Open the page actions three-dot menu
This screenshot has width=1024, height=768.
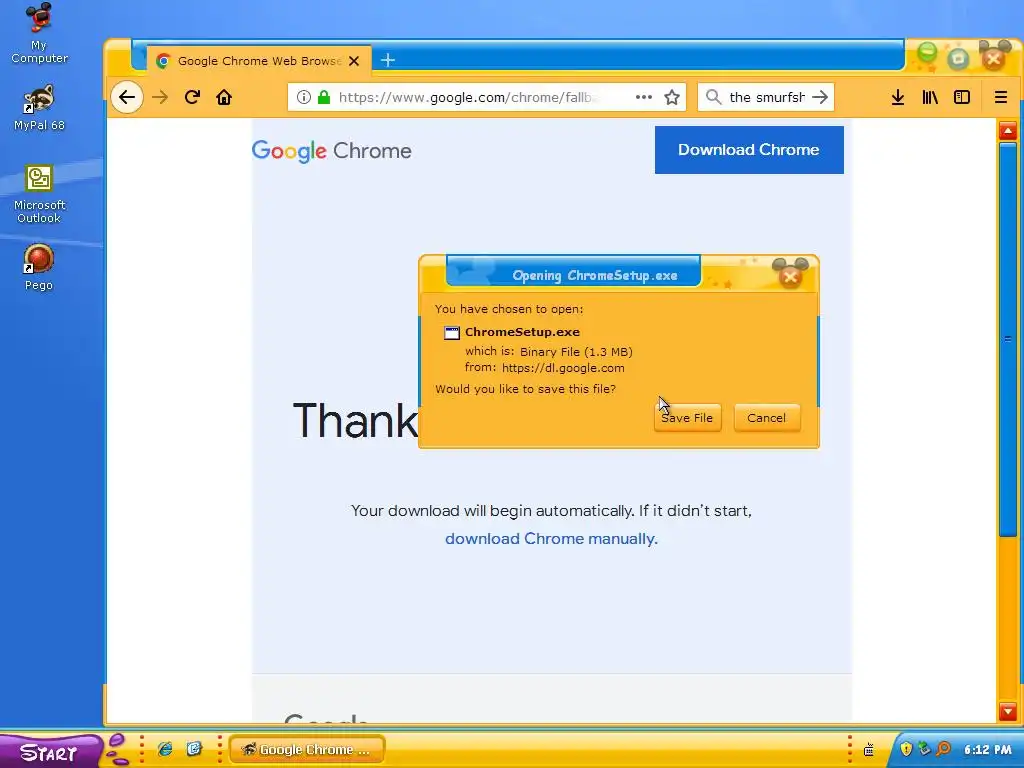tap(644, 97)
